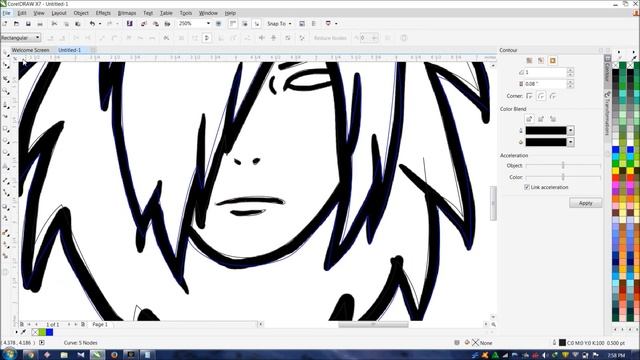640x360 pixels.
Task: Click the Search content icon in toolbar
Action: (x=129, y=24)
